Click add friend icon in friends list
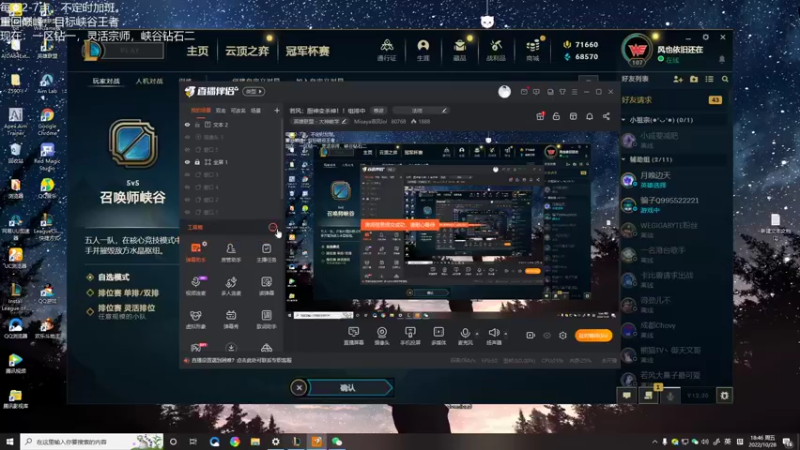 (x=678, y=79)
